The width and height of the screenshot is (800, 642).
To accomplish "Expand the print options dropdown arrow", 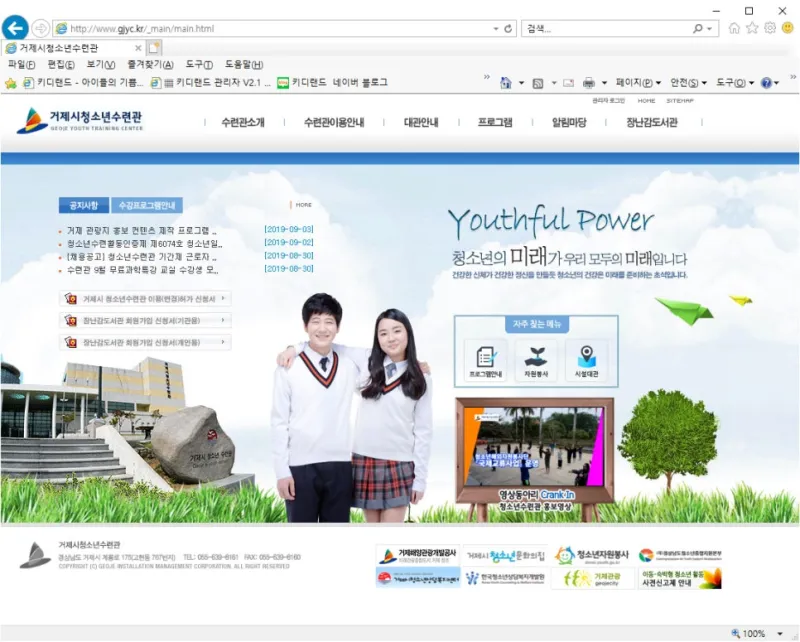I will point(604,83).
